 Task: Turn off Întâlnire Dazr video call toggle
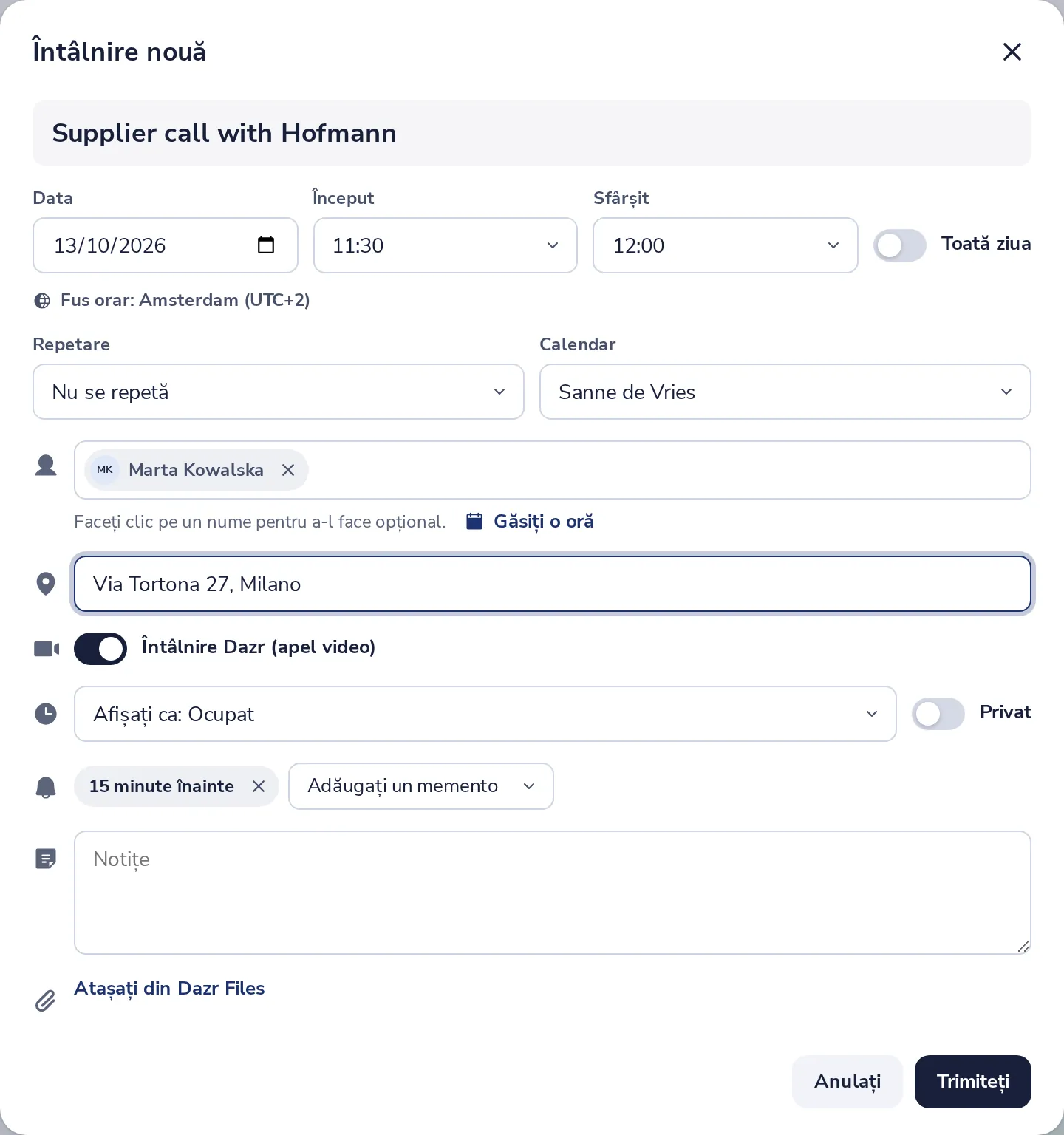[100, 649]
